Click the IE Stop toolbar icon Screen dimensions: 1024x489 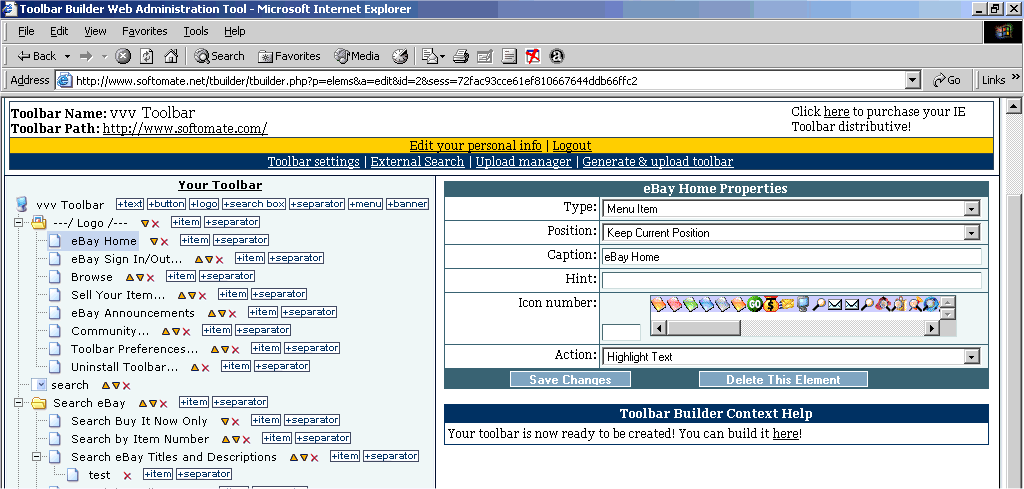[x=123, y=56]
